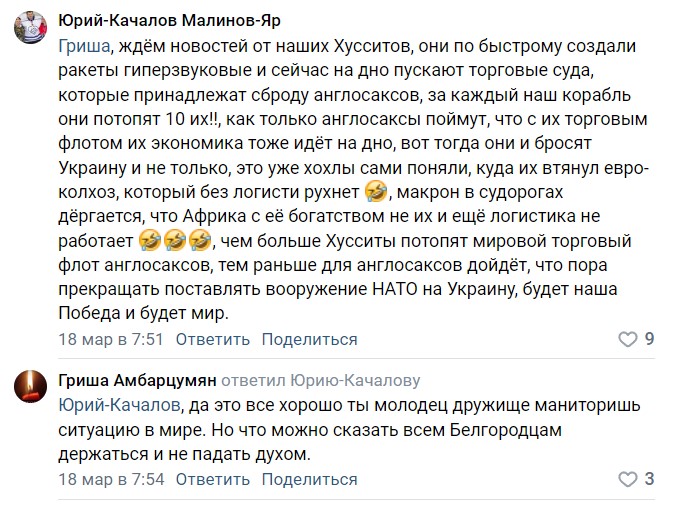Show who liked via the count 3
The height and width of the screenshot is (505, 677).
tap(649, 479)
